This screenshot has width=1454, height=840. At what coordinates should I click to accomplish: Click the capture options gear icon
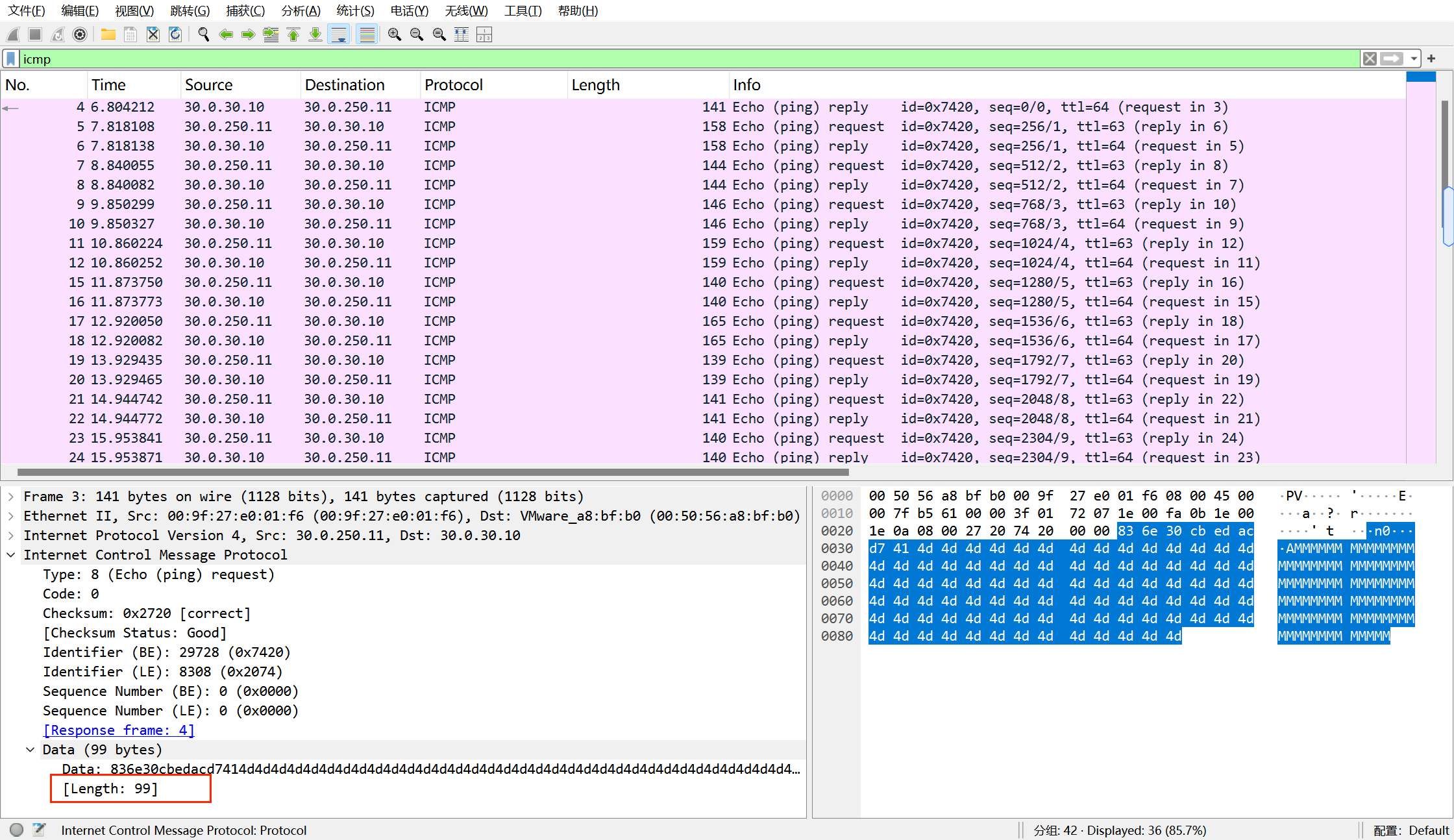tap(80, 34)
